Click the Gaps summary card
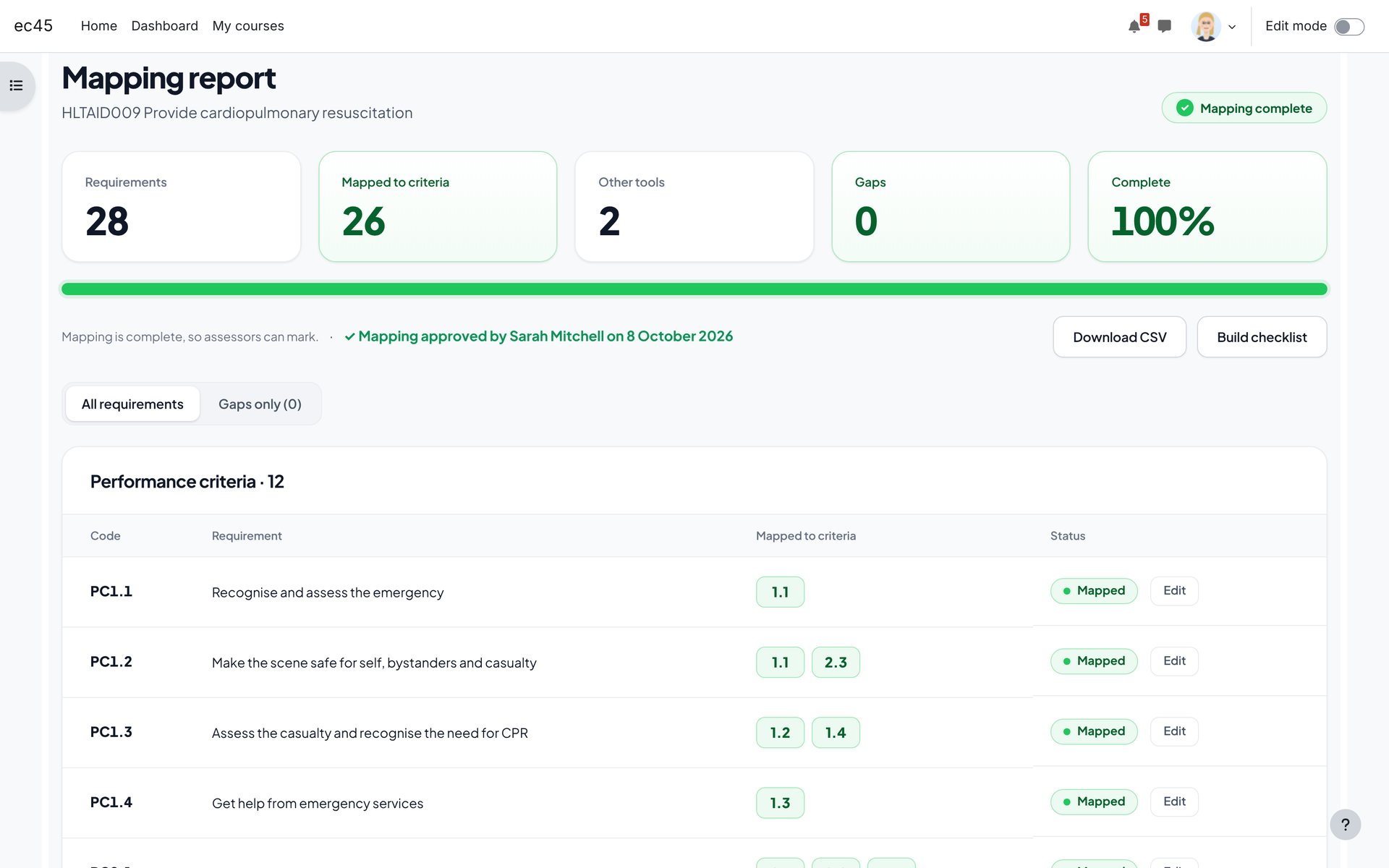Screen dimensions: 1389x868 coord(950,206)
